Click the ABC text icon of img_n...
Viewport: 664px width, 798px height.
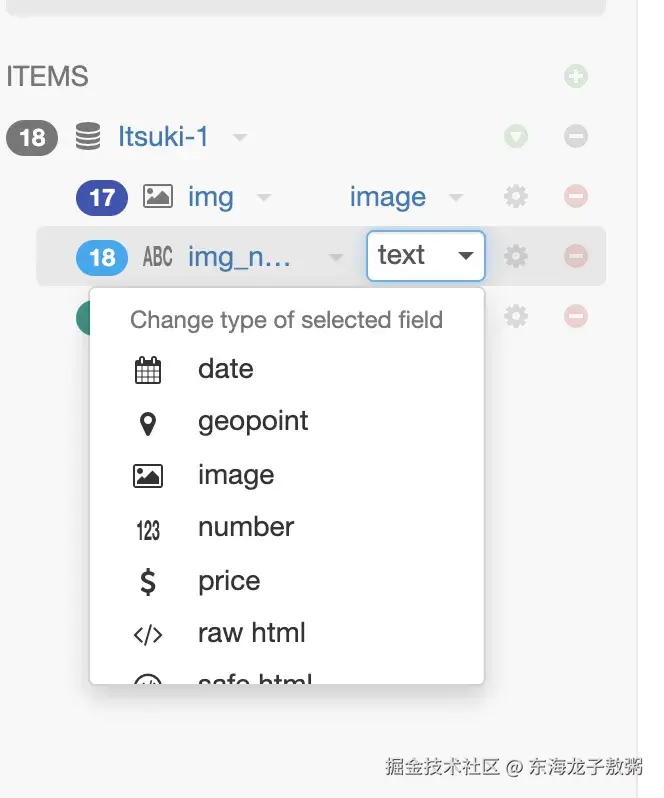(x=158, y=257)
